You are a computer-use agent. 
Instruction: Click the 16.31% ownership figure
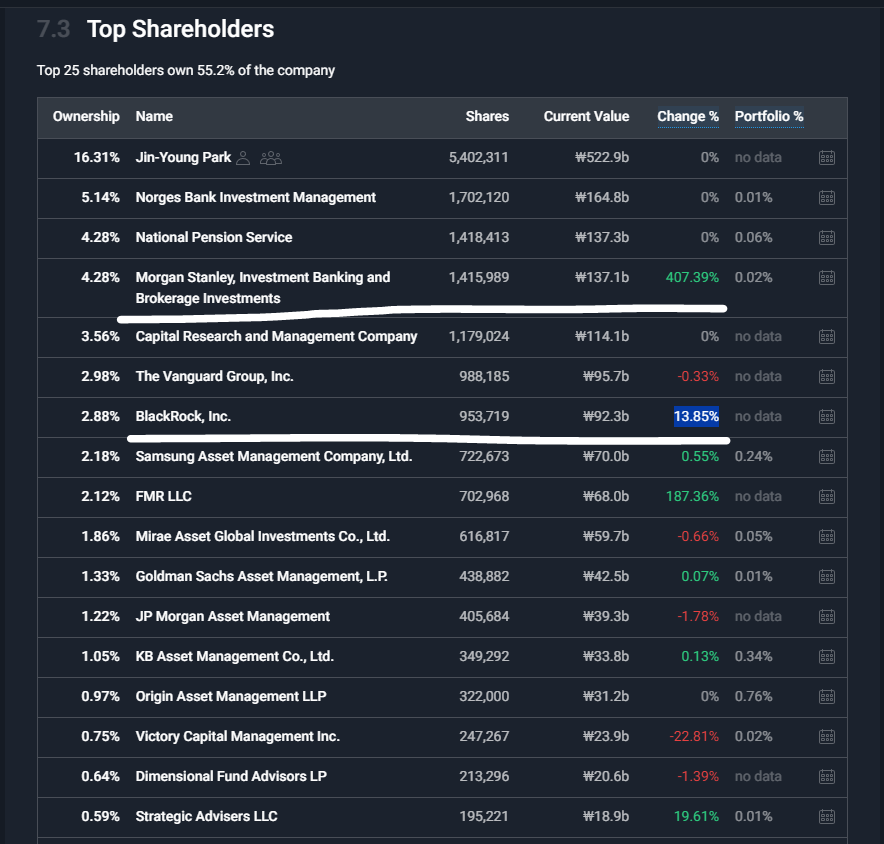tap(97, 157)
